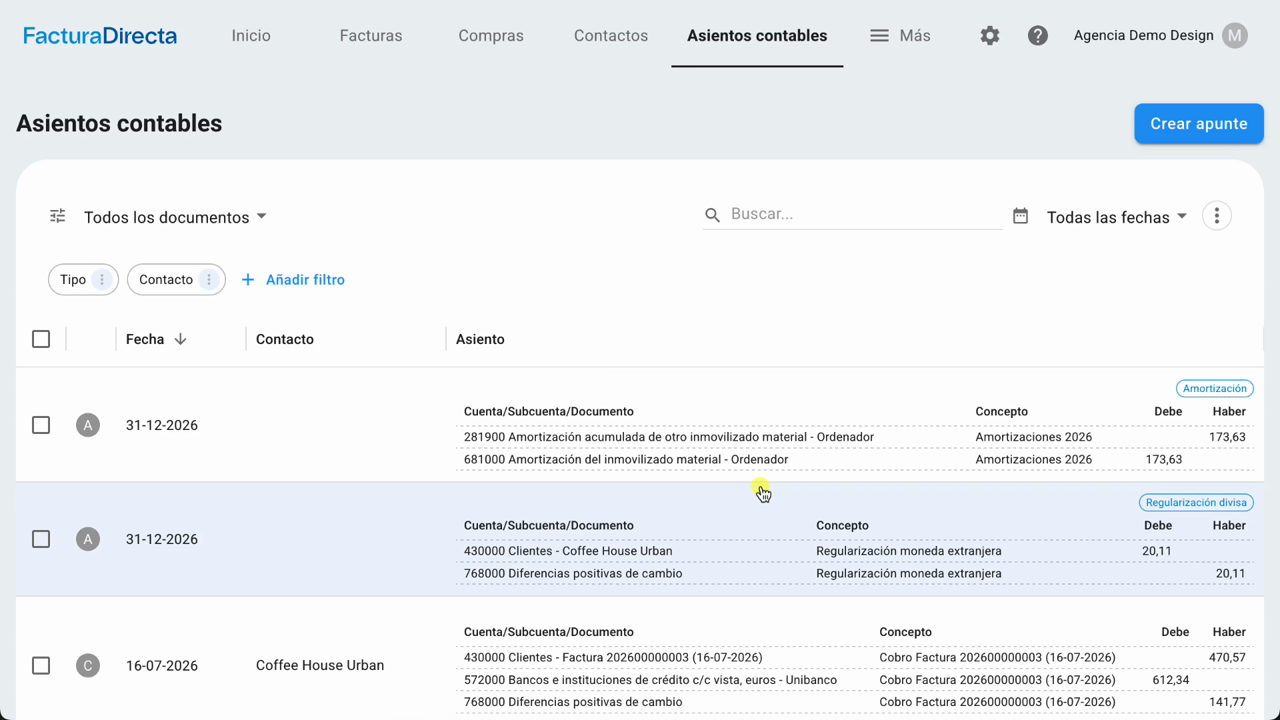The height and width of the screenshot is (720, 1280).
Task: Select the Regularización divisa entry checkbox
Action: (41, 539)
